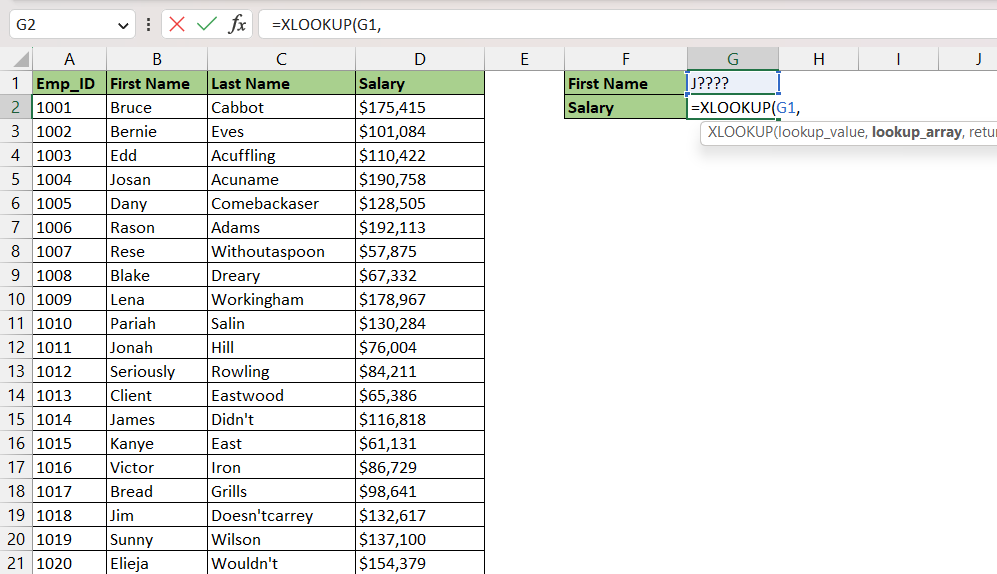Click the Last Name cell Comebackaser
Image resolution: width=997 pixels, height=574 pixels.
(282, 203)
